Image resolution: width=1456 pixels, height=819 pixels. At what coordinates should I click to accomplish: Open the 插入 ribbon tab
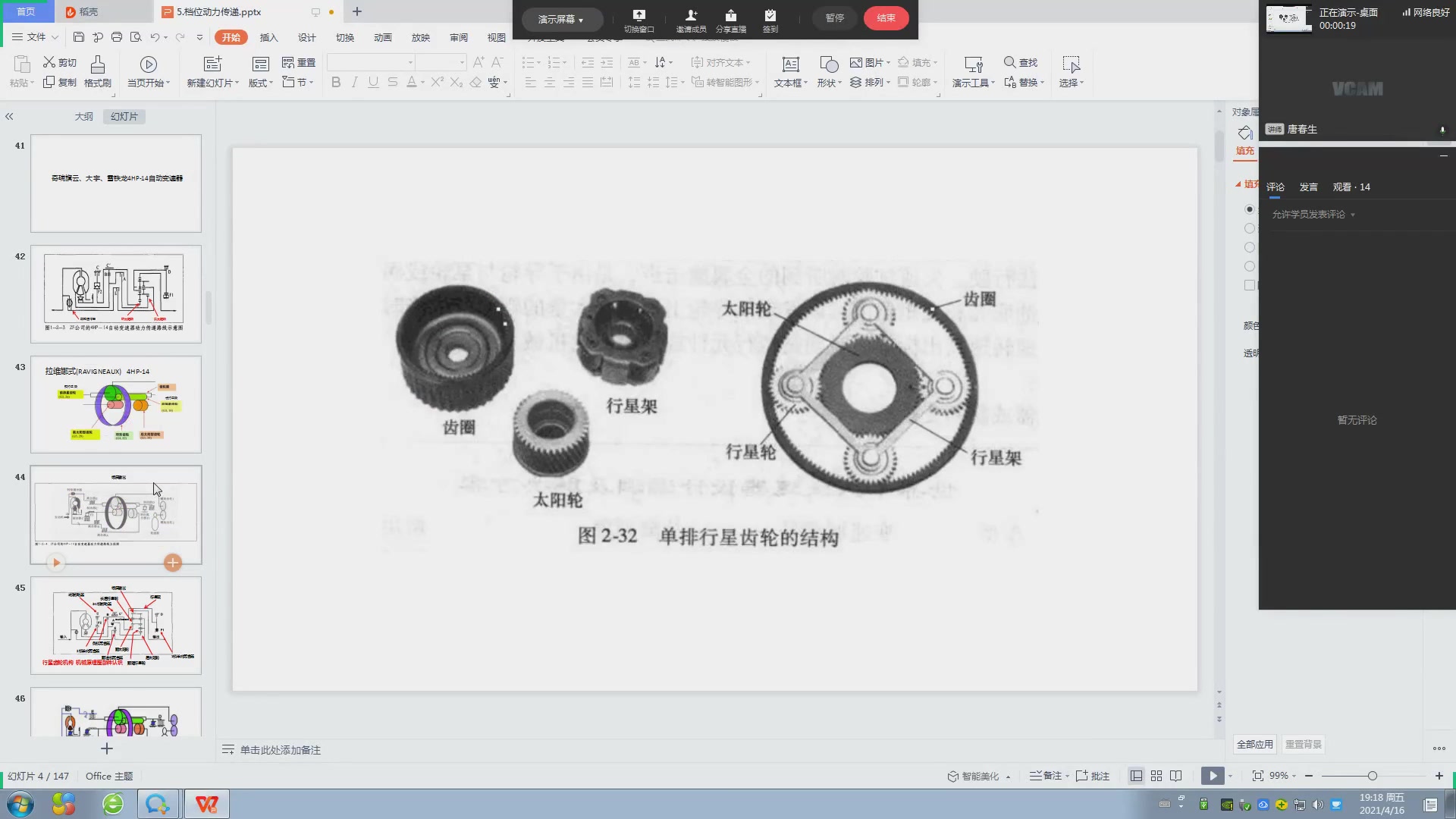(268, 37)
